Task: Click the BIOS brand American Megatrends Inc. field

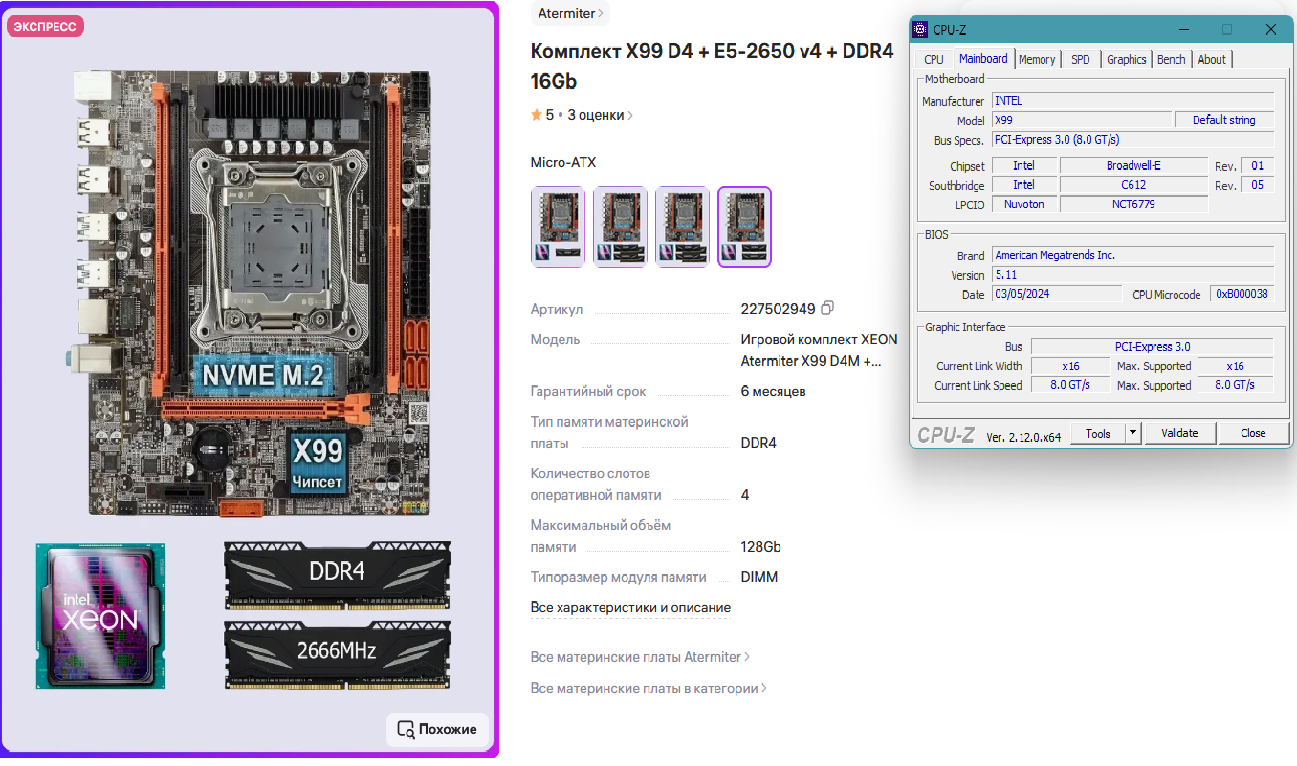Action: click(x=1132, y=255)
